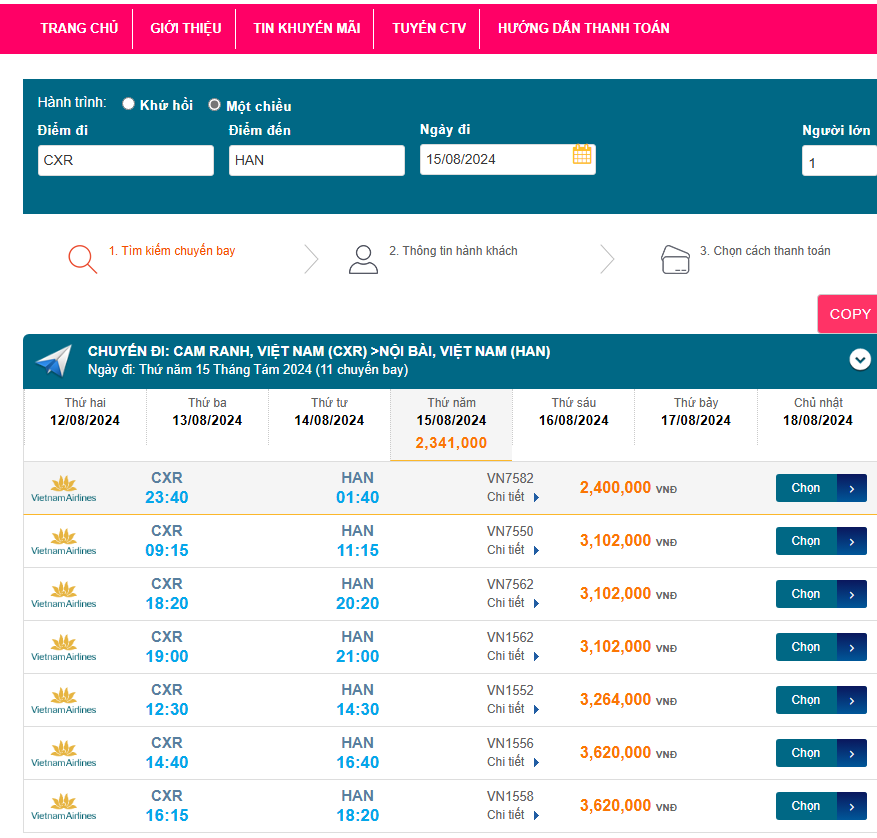Click the magnifying glass search step icon
Viewport: 877px width, 838px height.
click(82, 258)
